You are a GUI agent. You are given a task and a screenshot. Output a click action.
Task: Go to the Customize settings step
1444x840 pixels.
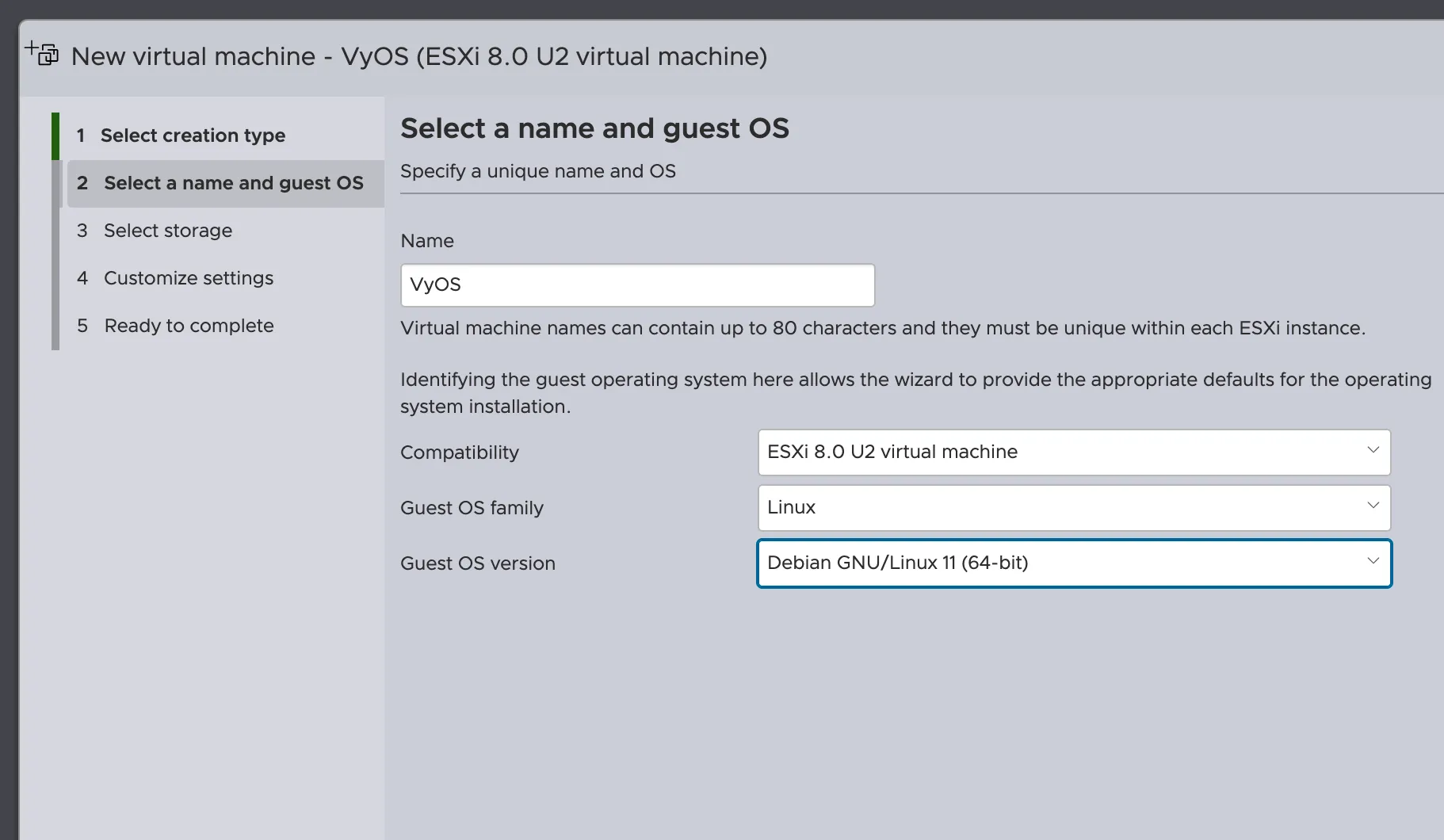point(188,278)
